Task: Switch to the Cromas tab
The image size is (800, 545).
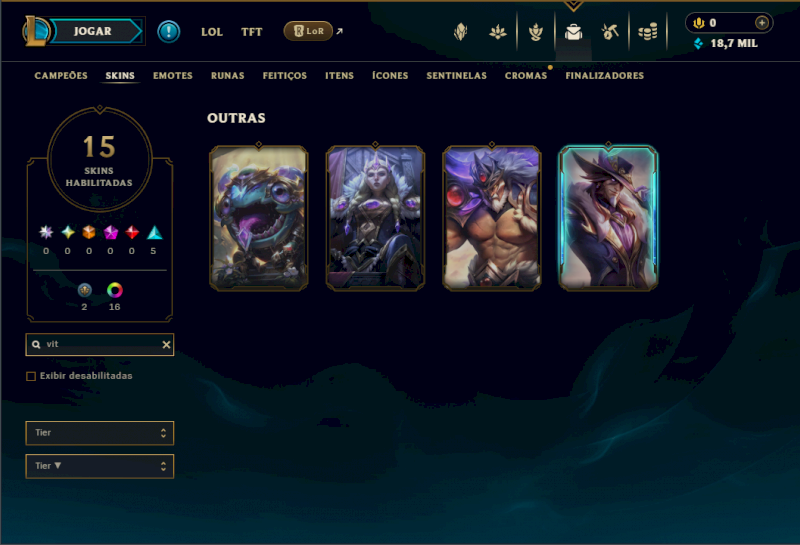Action: (x=526, y=76)
